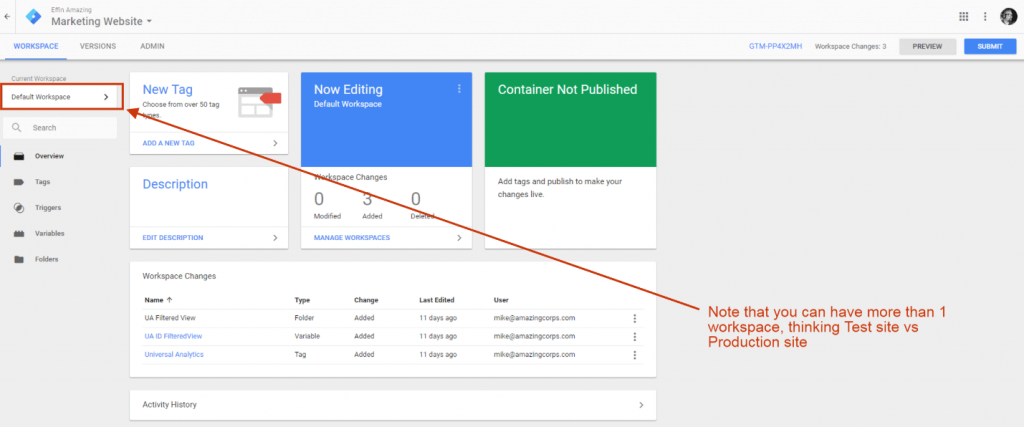Click chevron beside Edit Description
Screen dimensions: 1024x427
(x=275, y=238)
